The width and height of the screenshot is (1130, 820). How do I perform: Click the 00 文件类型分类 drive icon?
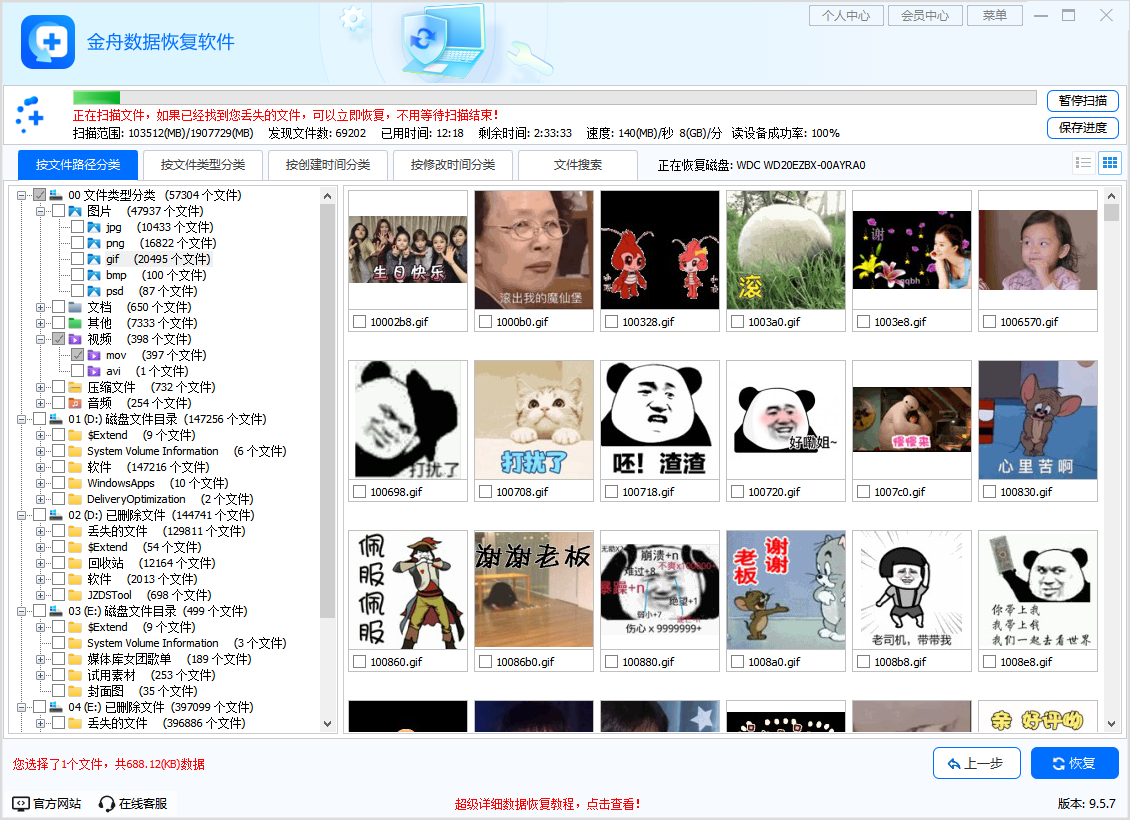[x=56, y=195]
